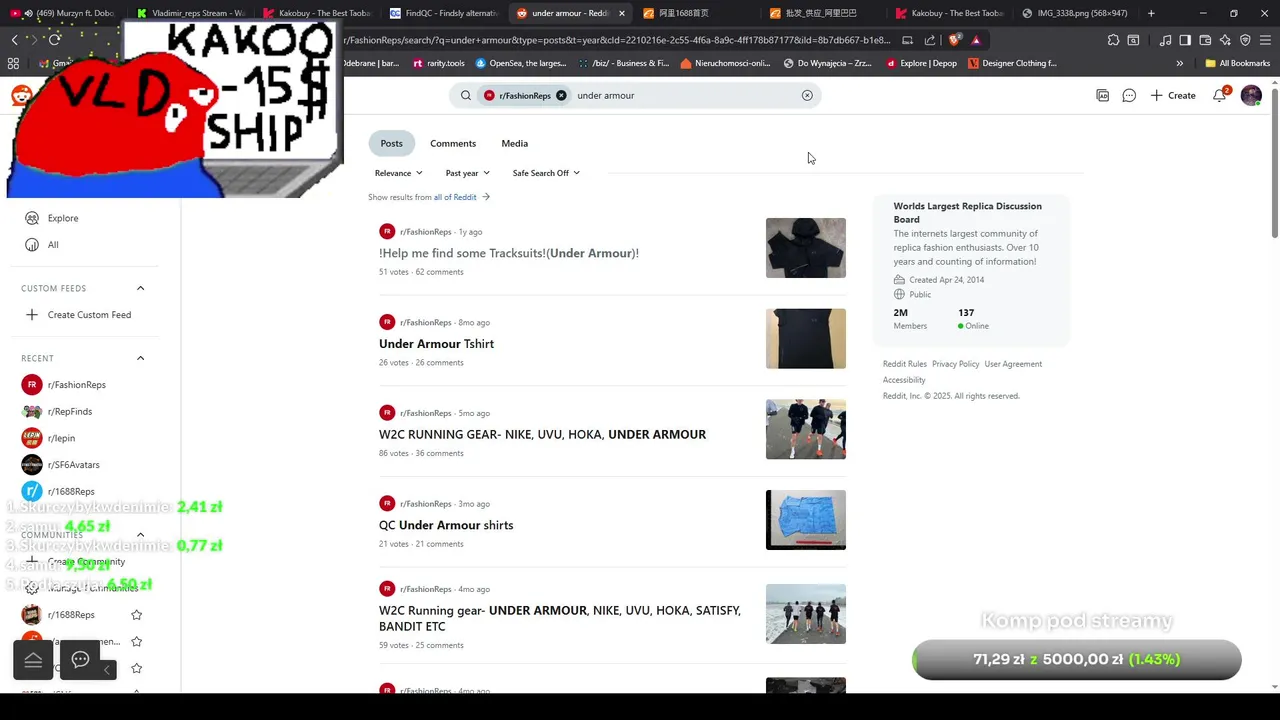The height and width of the screenshot is (720, 1280).
Task: Open the Reddit advertise AD icon
Action: point(1102,95)
